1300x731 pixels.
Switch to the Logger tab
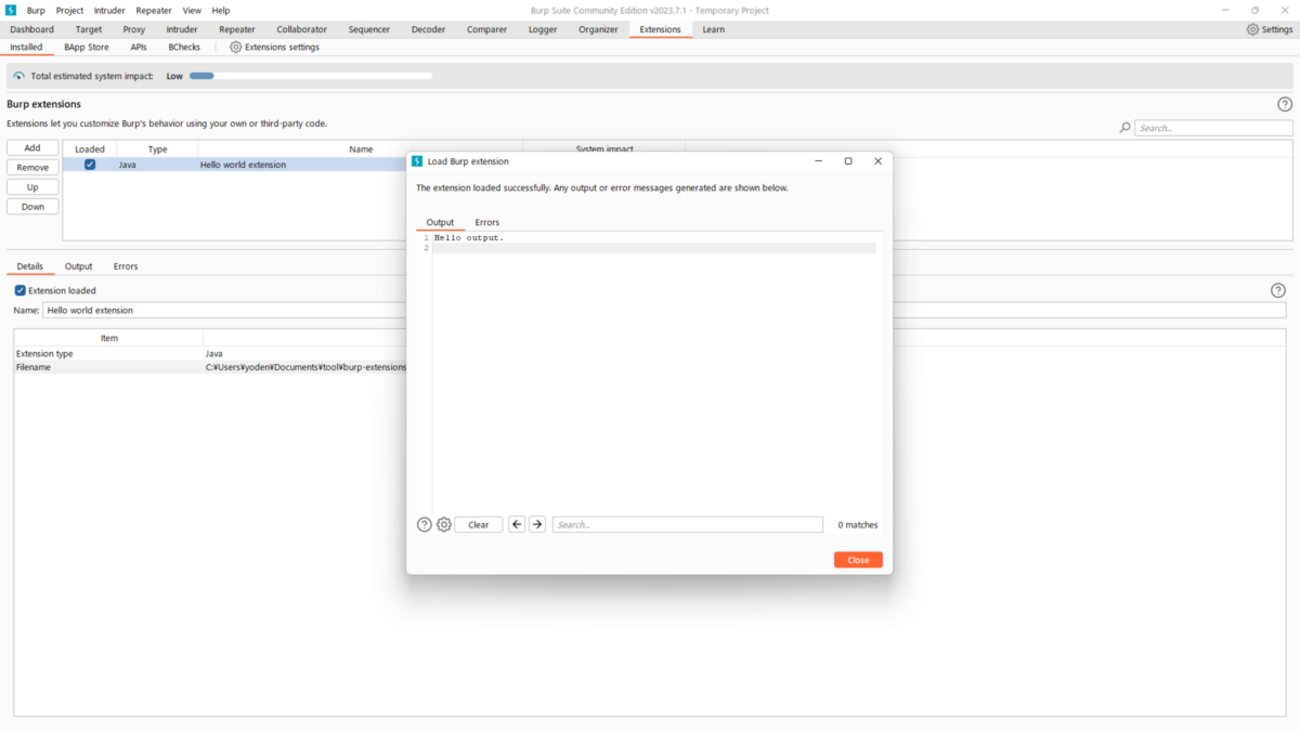coord(543,30)
